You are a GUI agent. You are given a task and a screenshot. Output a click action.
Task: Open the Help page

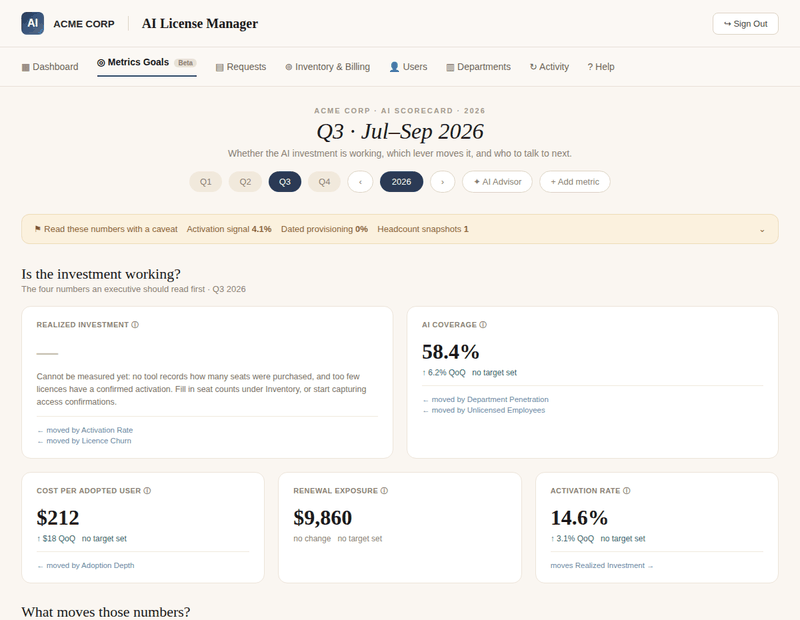(x=601, y=67)
